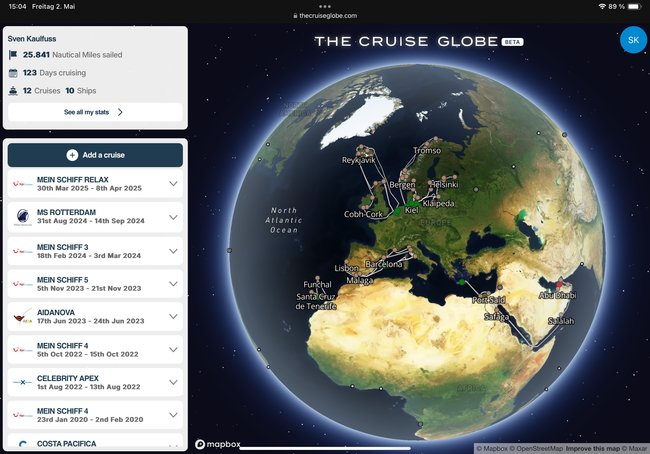Click the Costa logo on Costa Pacifica
The width and height of the screenshot is (650, 454).
tap(22, 444)
